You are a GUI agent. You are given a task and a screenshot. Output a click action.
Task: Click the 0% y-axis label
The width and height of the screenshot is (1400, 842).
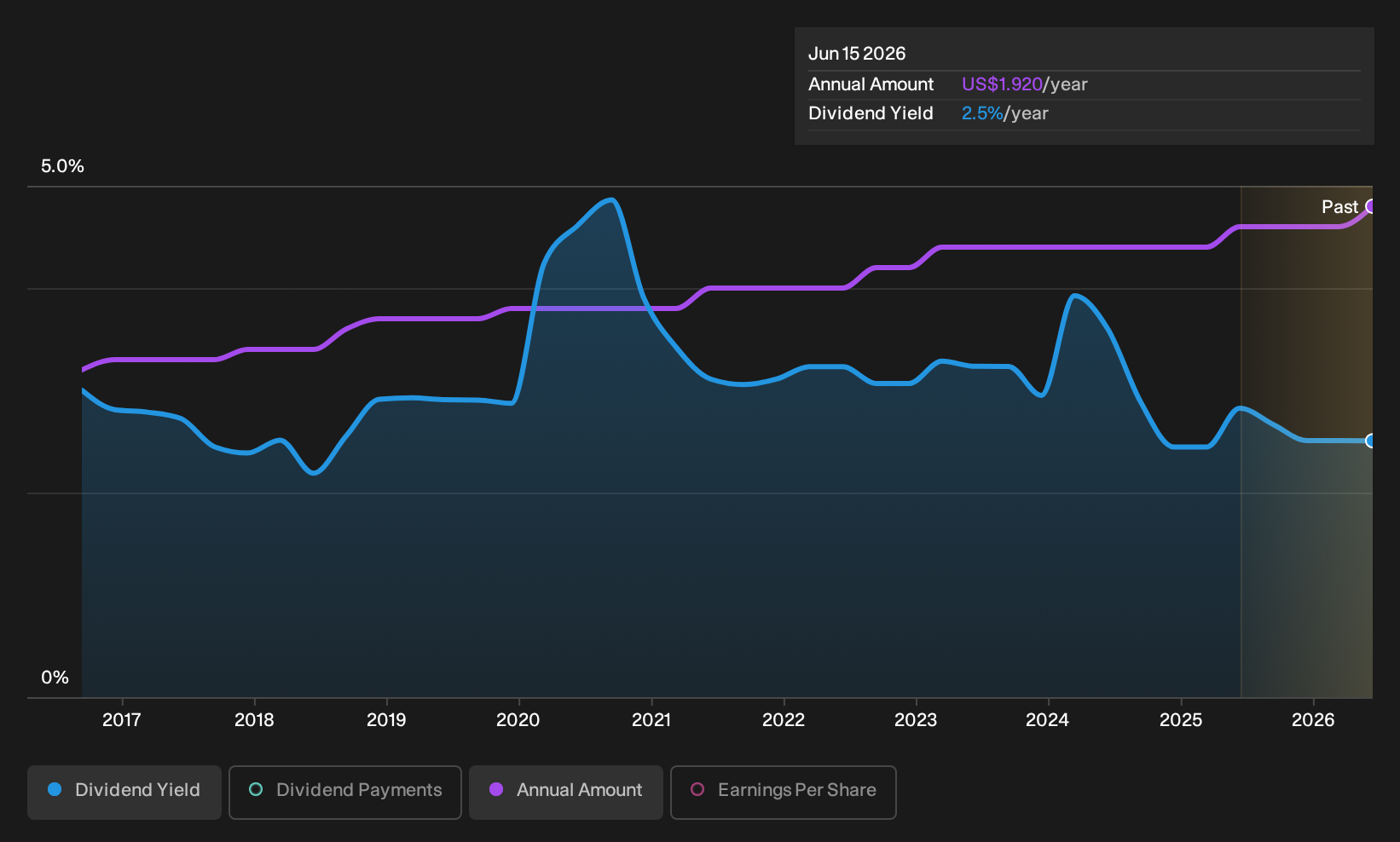(x=55, y=678)
